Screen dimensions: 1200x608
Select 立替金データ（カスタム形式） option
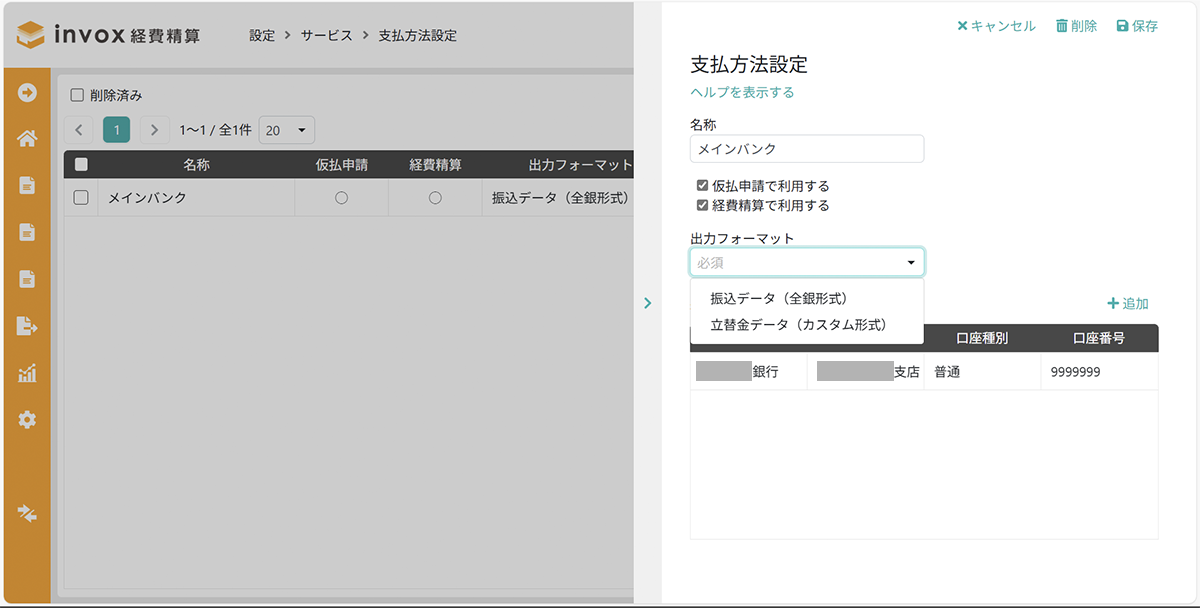pos(798,325)
